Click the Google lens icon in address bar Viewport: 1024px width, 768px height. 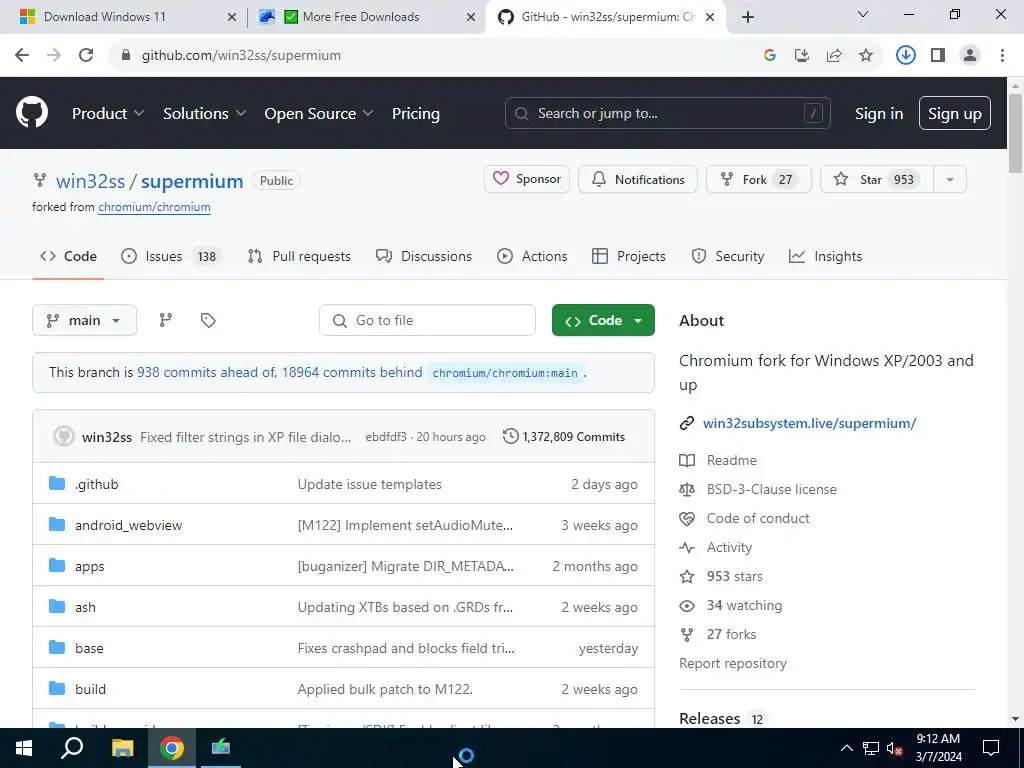(x=769, y=56)
